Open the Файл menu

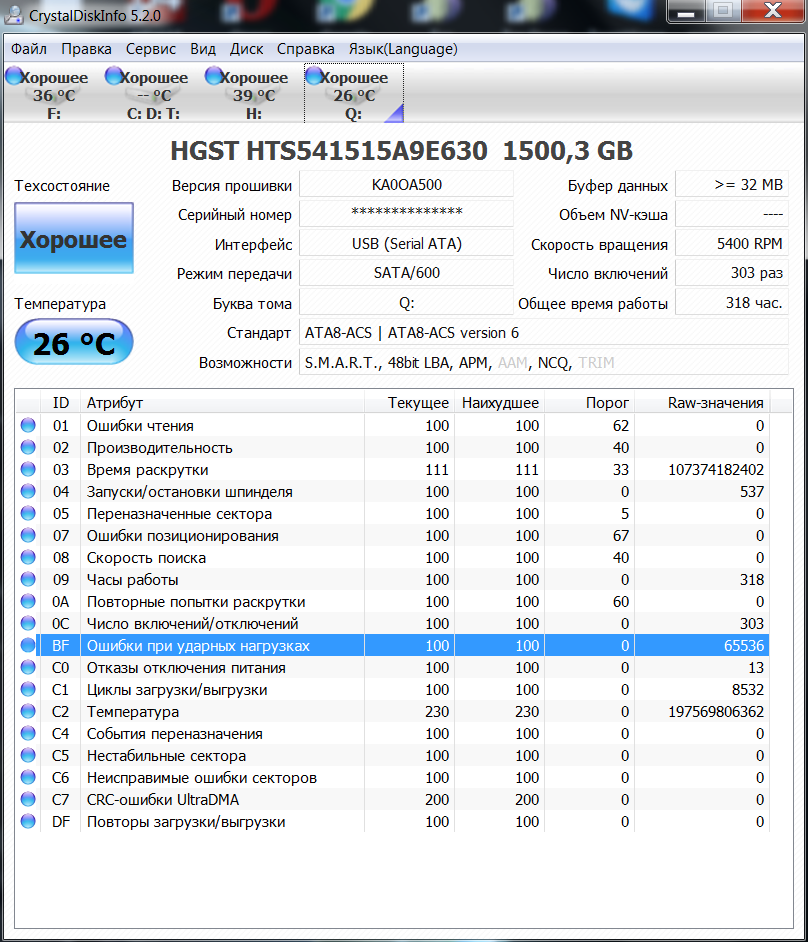[x=29, y=49]
